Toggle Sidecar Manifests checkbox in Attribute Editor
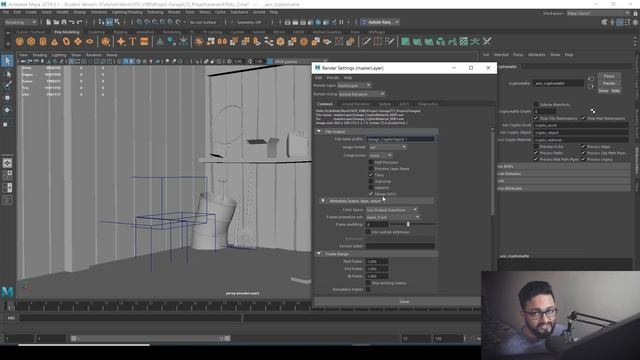Screen dimensions: 640x360 [536, 104]
